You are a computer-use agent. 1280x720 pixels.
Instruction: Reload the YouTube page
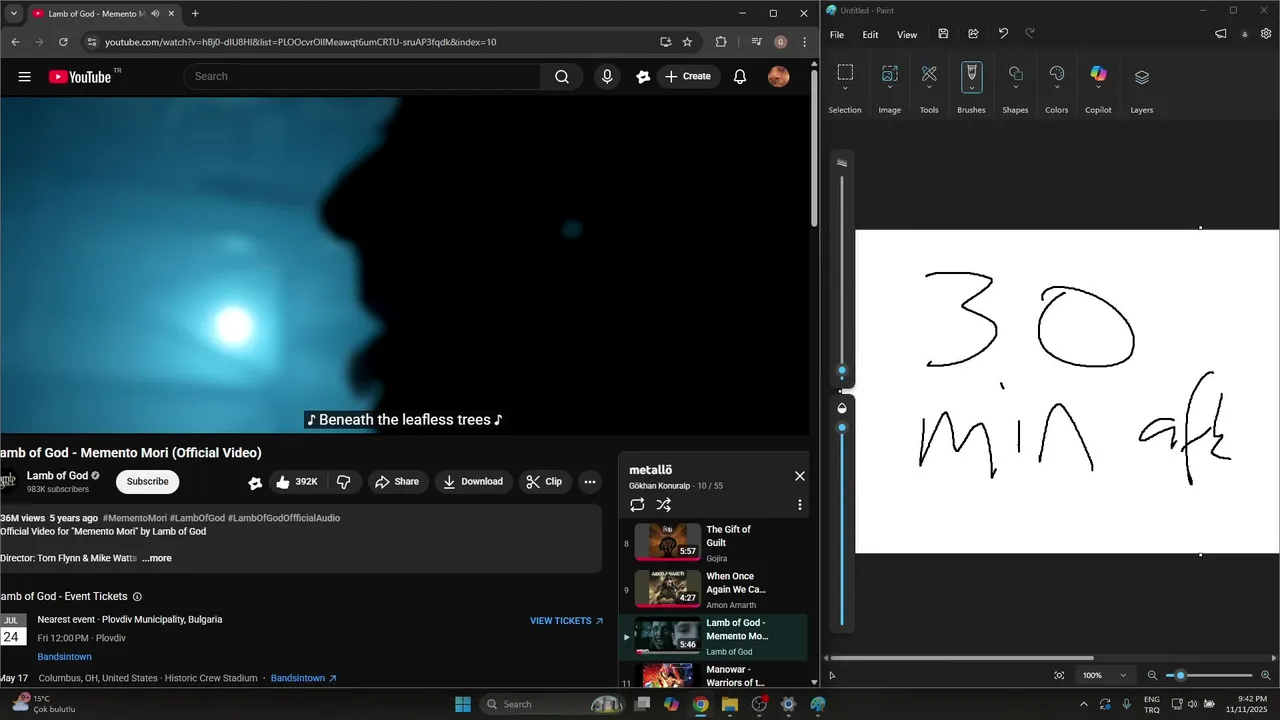point(63,42)
